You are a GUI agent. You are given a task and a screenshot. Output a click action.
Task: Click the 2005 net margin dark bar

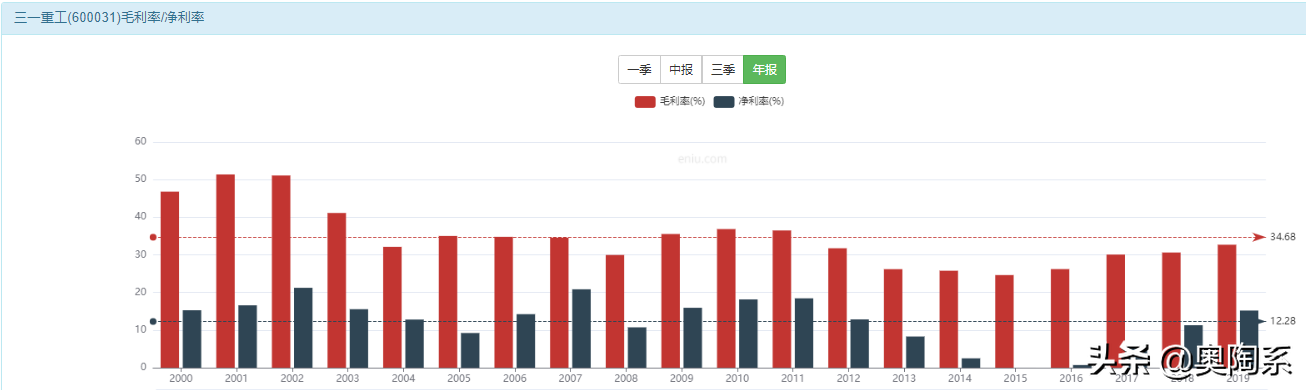(470, 350)
